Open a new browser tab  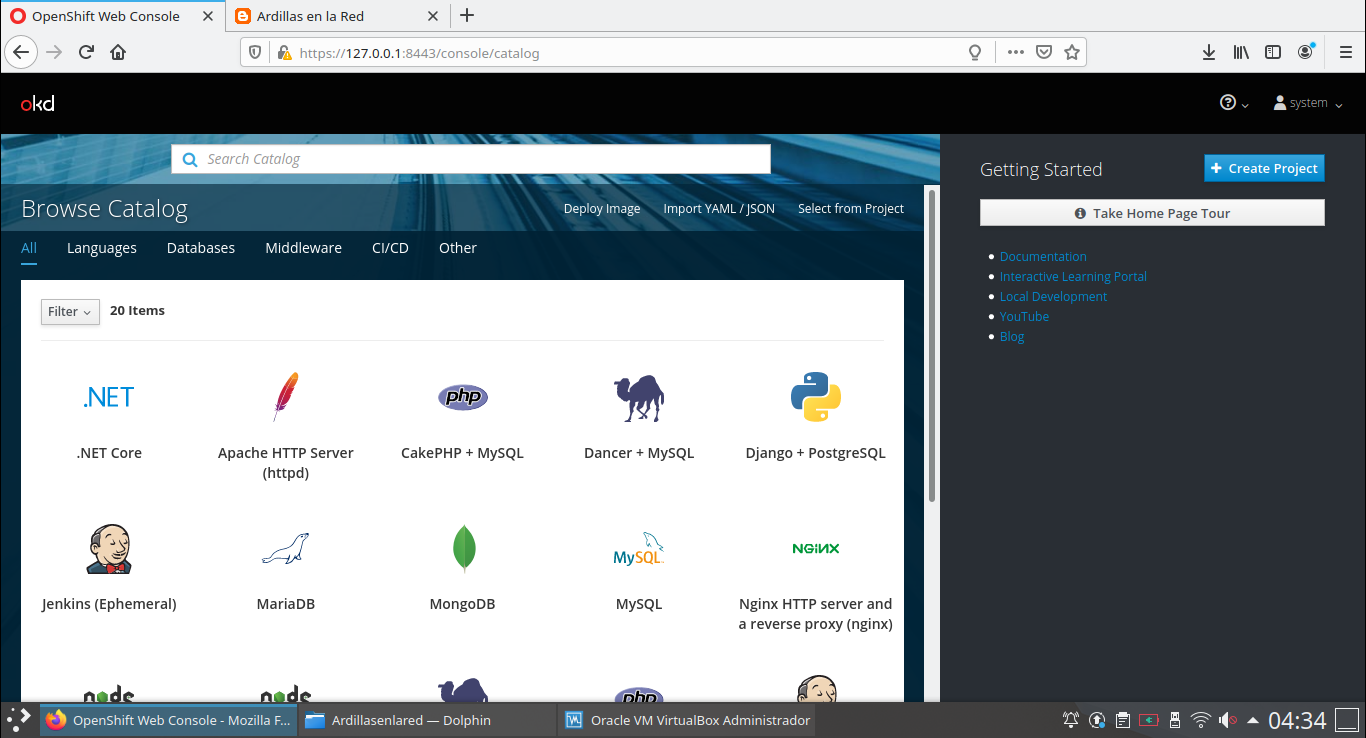467,15
